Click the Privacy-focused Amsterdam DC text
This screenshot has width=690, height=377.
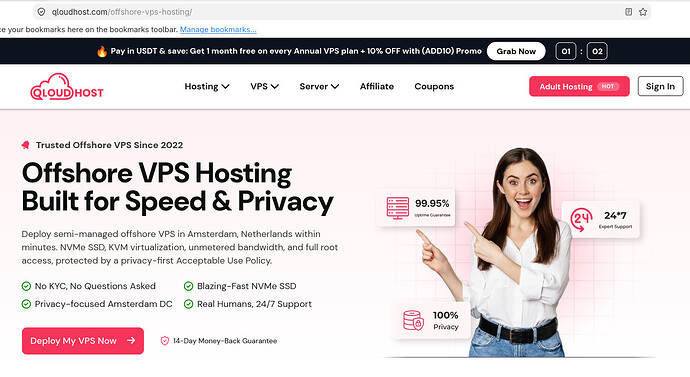(x=103, y=304)
